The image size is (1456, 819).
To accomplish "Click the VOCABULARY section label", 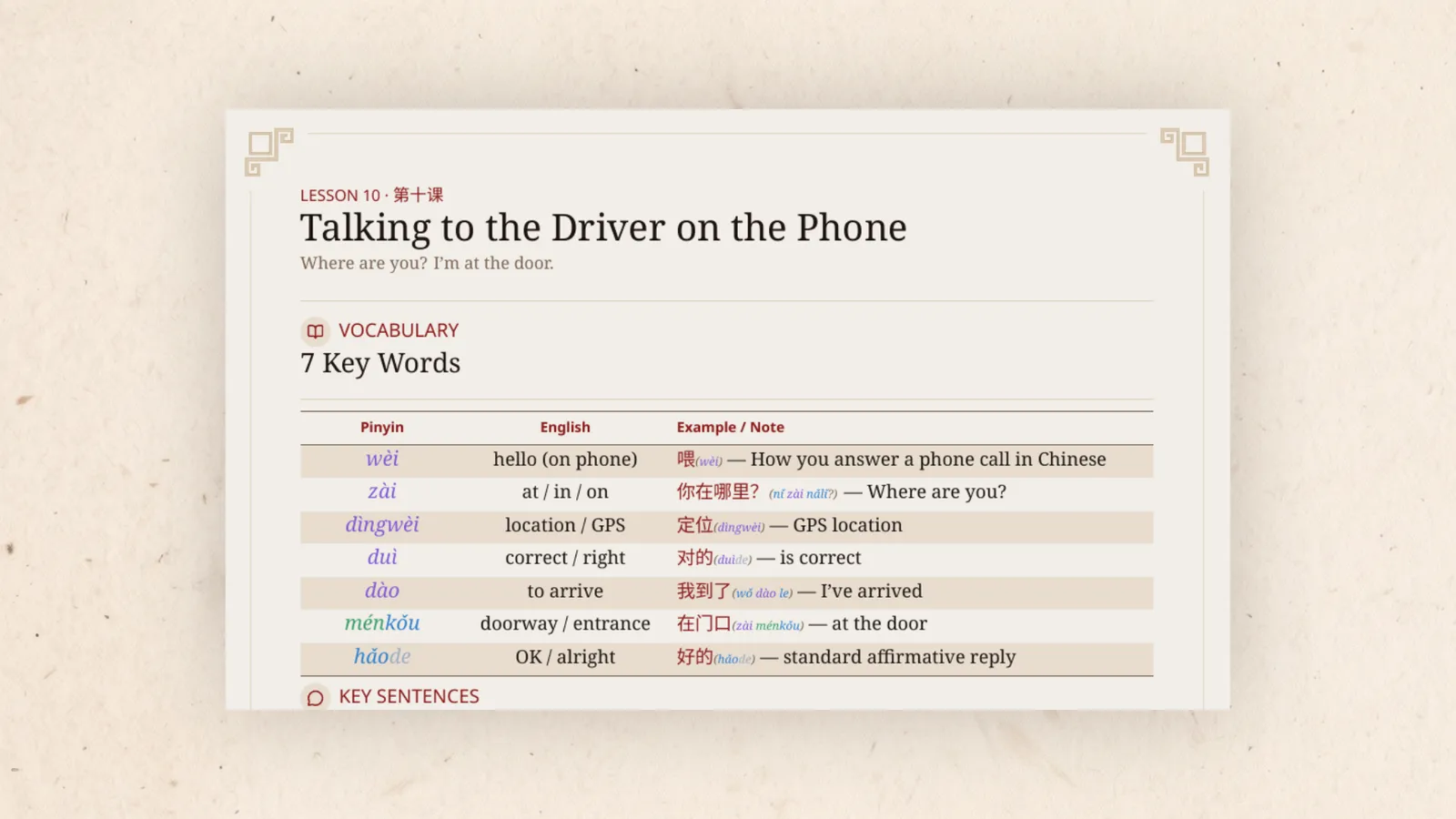I will [x=399, y=330].
